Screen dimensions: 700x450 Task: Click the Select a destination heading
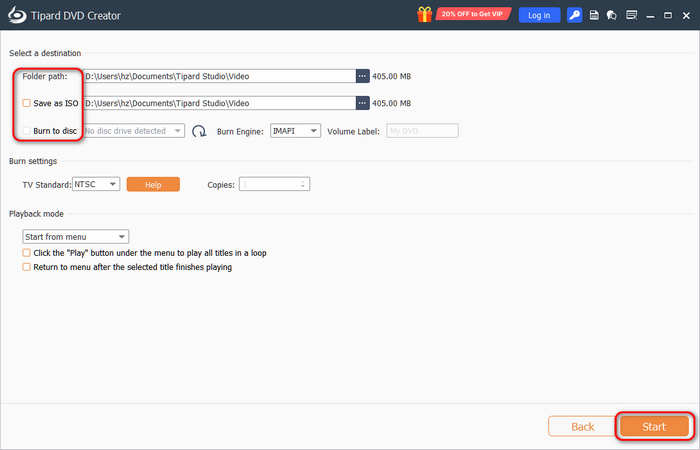click(x=45, y=53)
